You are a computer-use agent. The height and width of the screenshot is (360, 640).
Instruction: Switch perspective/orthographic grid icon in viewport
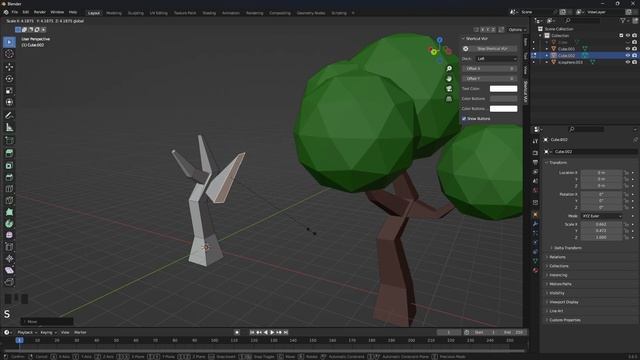pyautogui.click(x=449, y=99)
